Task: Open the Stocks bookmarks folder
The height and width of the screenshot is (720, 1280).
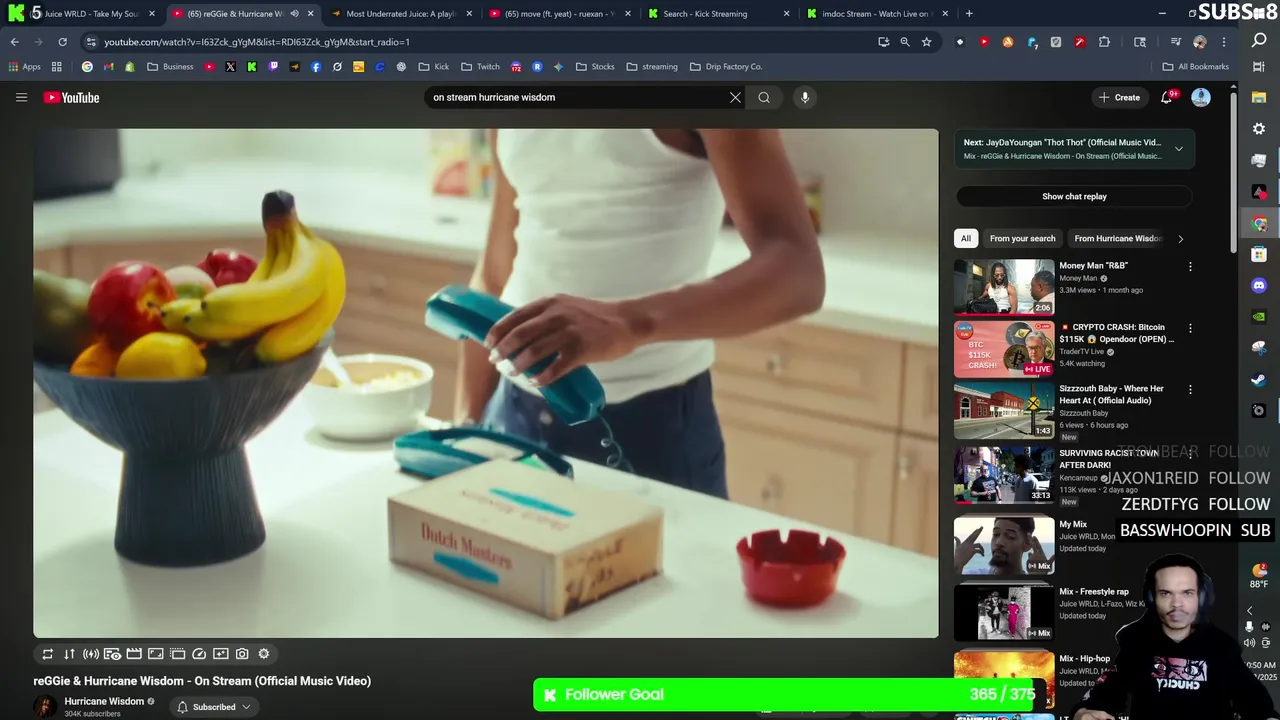Action: (x=595, y=67)
